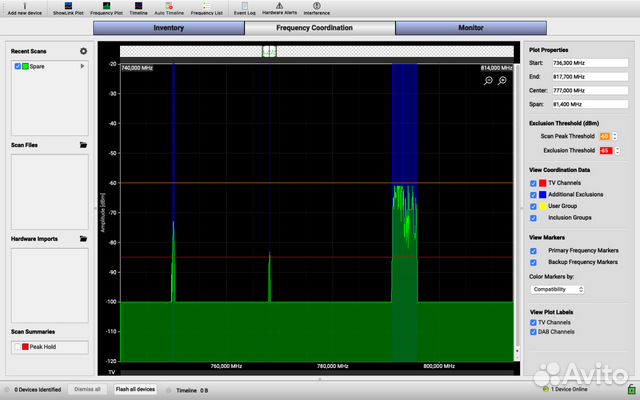This screenshot has width=640, height=400.
Task: Click the 0 Devices Identified status
Action: (x=38, y=389)
